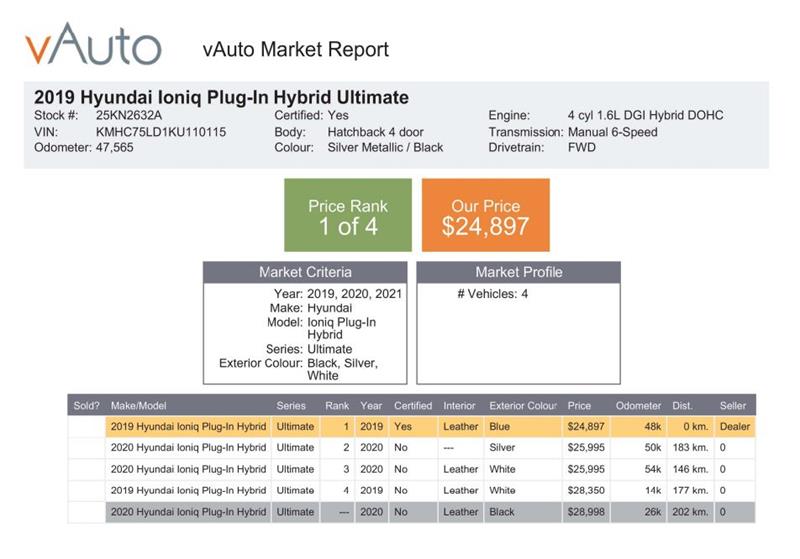The height and width of the screenshot is (559, 800).
Task: Click the # Vehicles: 4 entry
Action: coord(492,294)
